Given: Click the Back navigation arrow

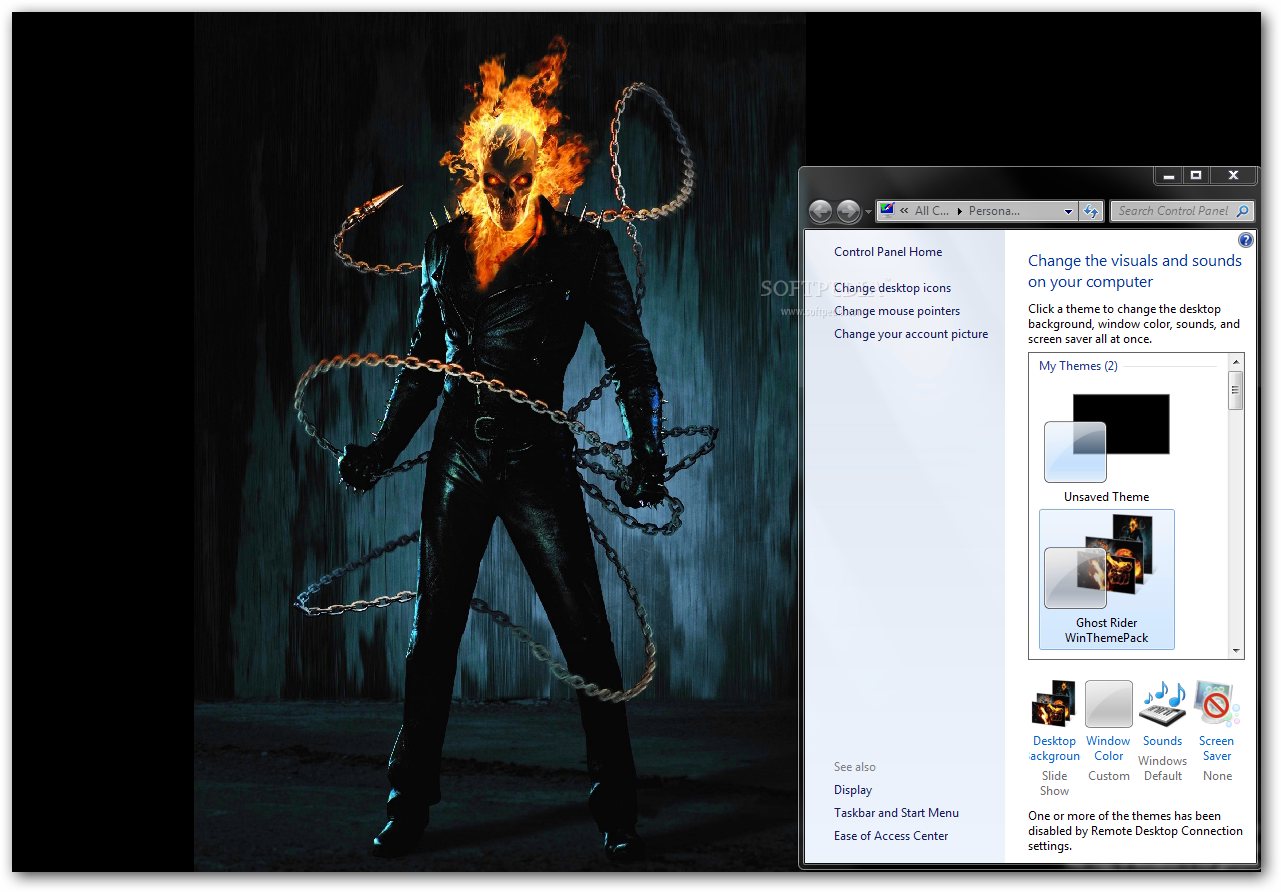Looking at the screenshot, I should (x=821, y=211).
